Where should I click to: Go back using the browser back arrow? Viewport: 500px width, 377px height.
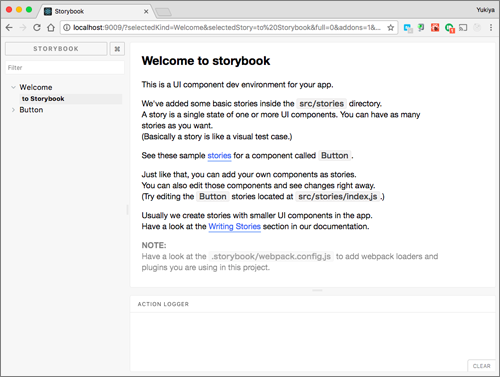pyautogui.click(x=9, y=28)
